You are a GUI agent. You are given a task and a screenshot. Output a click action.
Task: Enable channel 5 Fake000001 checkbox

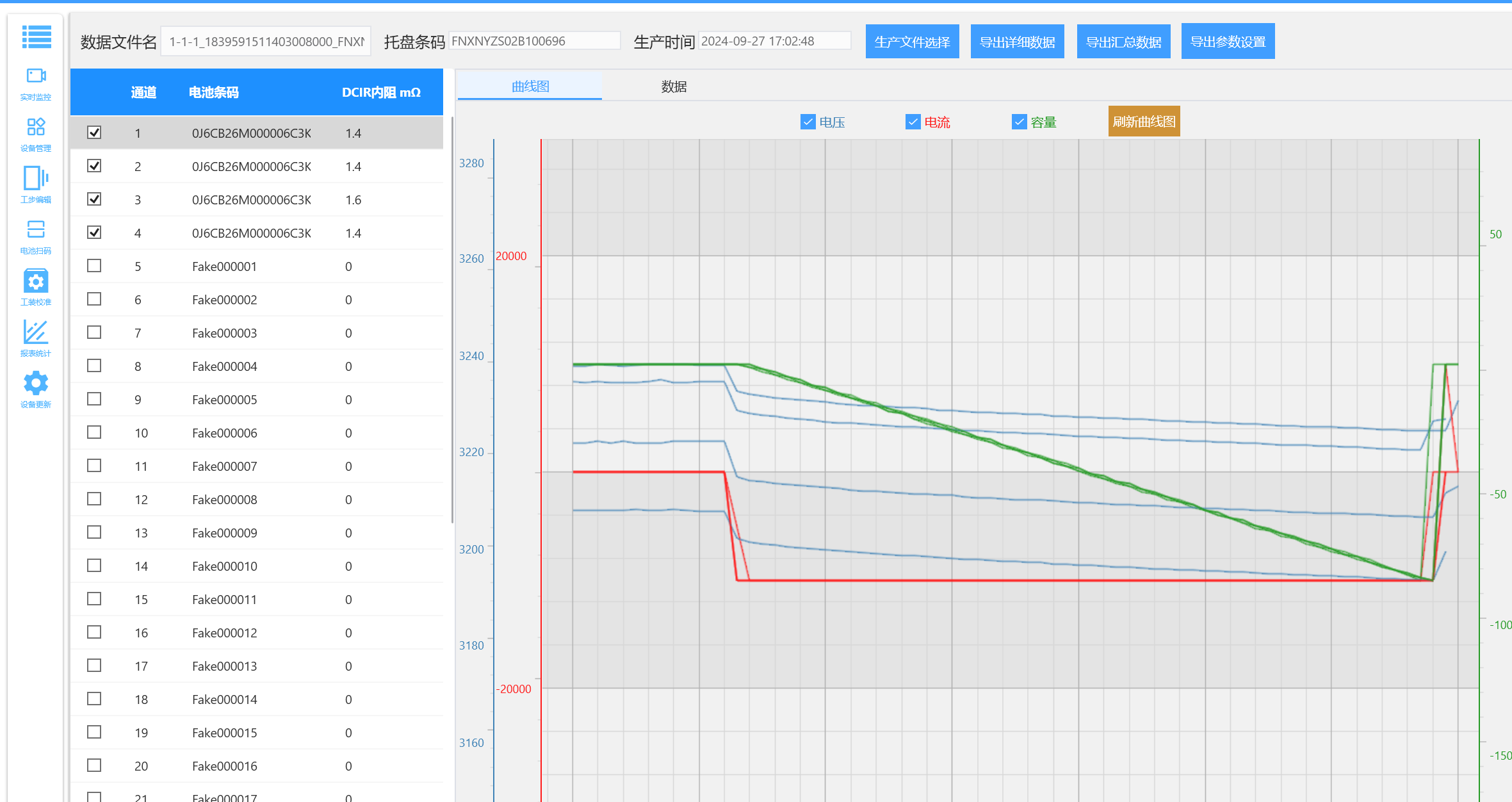(x=94, y=266)
